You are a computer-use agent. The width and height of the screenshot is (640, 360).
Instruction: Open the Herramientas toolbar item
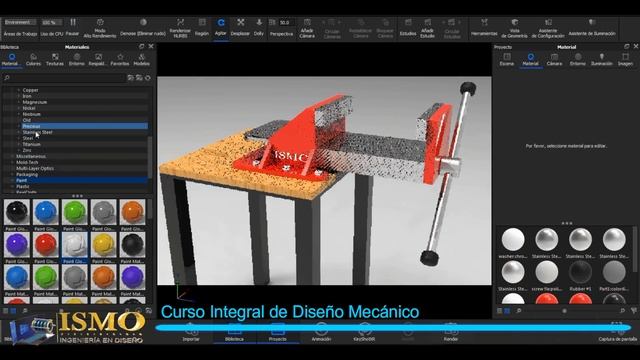click(x=484, y=28)
